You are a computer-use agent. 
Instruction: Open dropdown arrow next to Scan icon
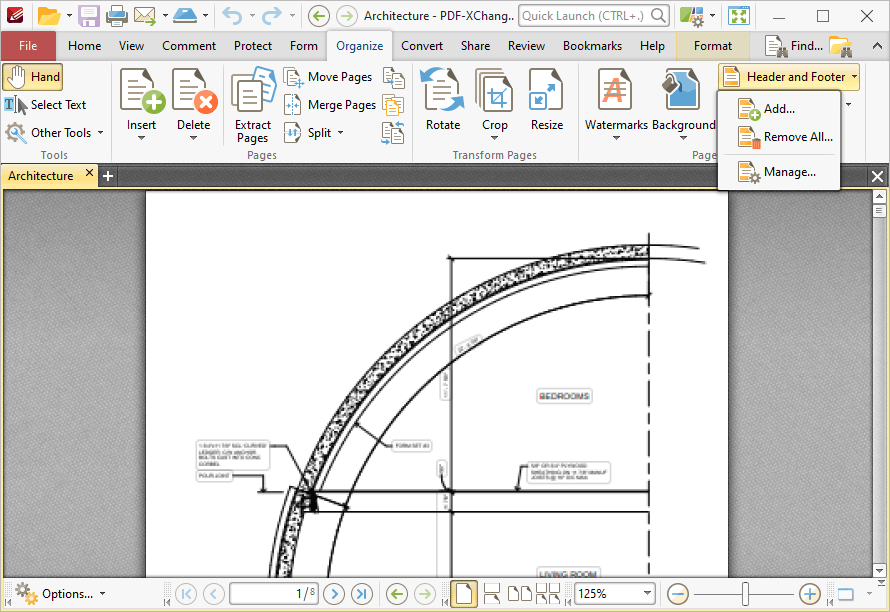point(205,16)
